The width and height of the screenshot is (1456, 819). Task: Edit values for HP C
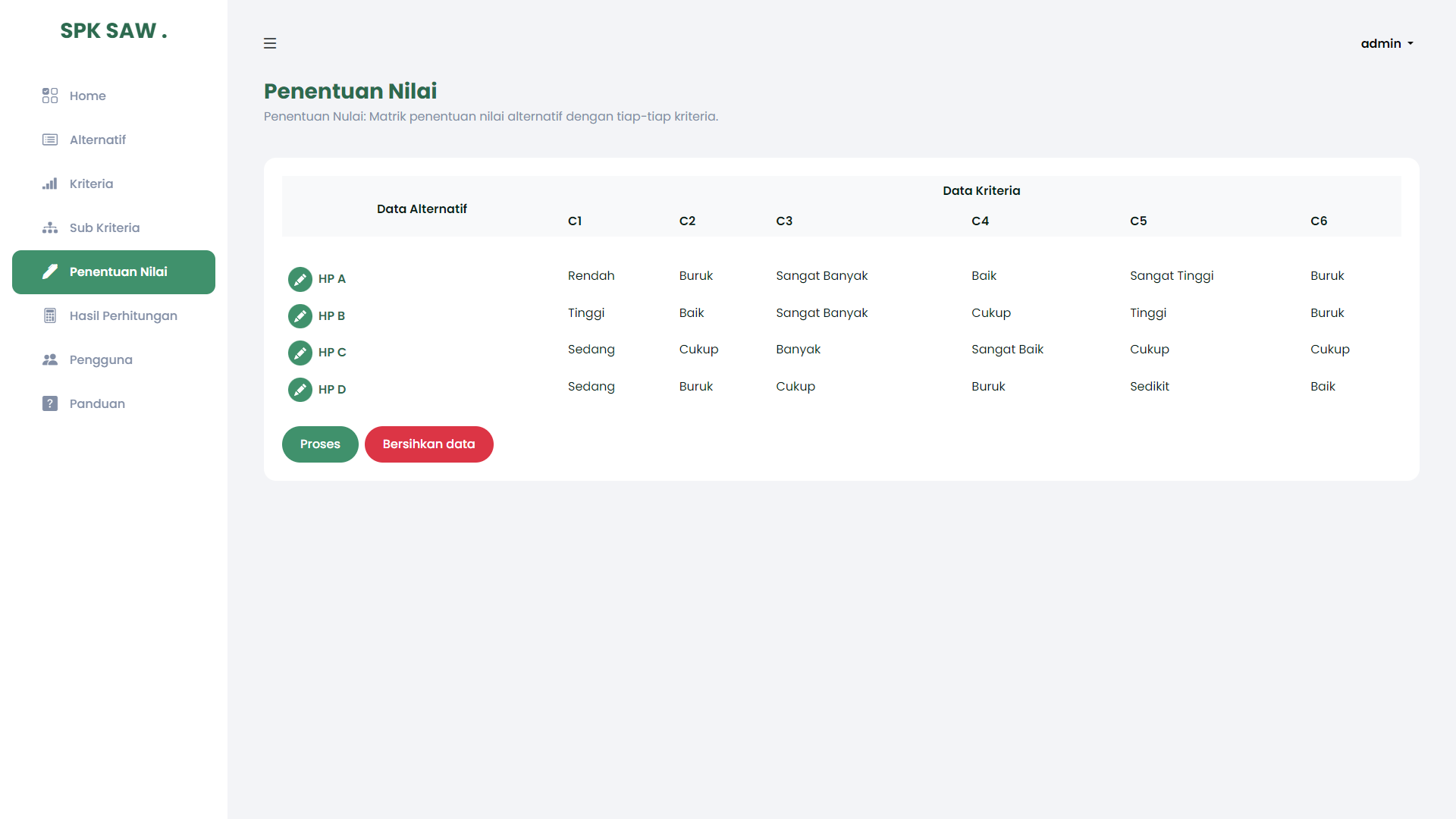300,353
